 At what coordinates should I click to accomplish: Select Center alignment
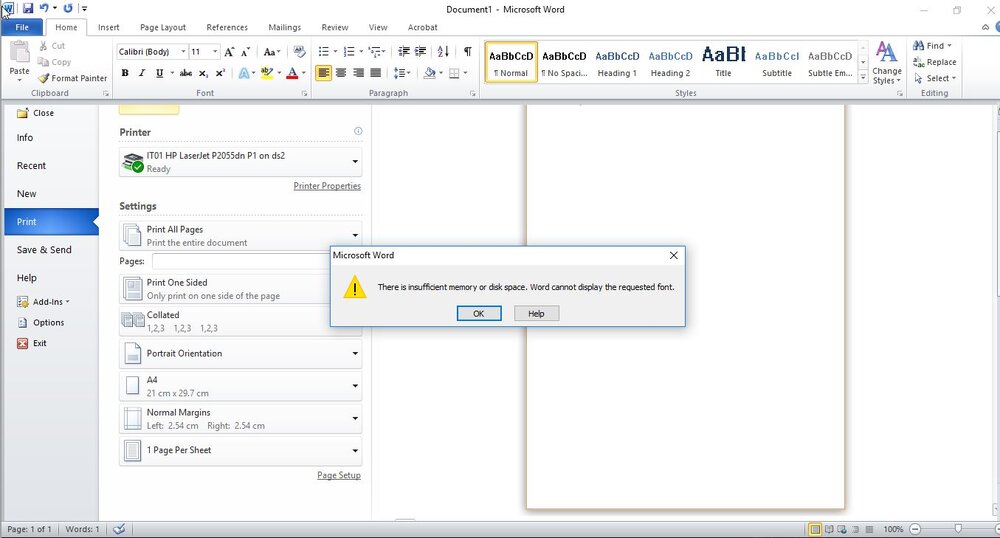[x=341, y=73]
